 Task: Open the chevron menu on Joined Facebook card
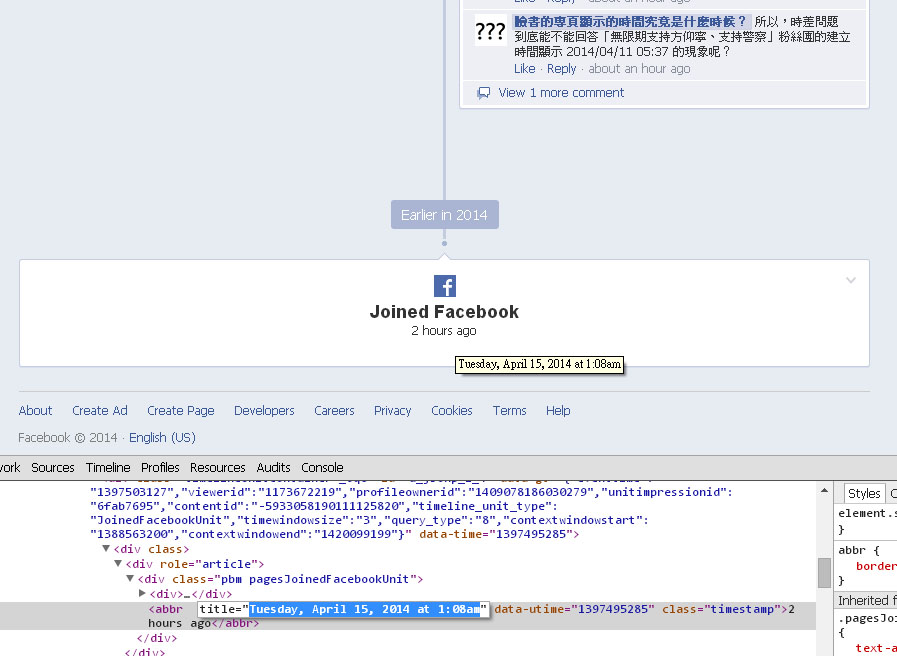(x=851, y=280)
